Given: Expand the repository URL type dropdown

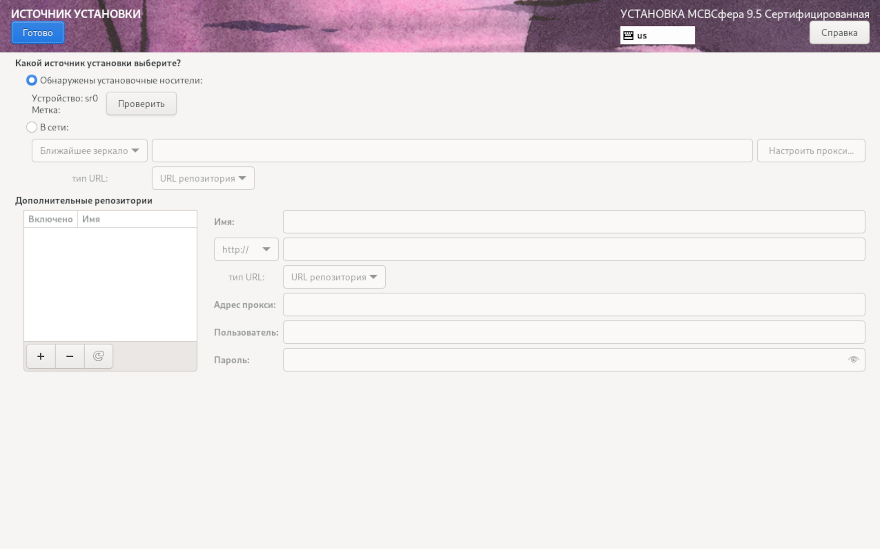Looking at the screenshot, I should [x=334, y=277].
